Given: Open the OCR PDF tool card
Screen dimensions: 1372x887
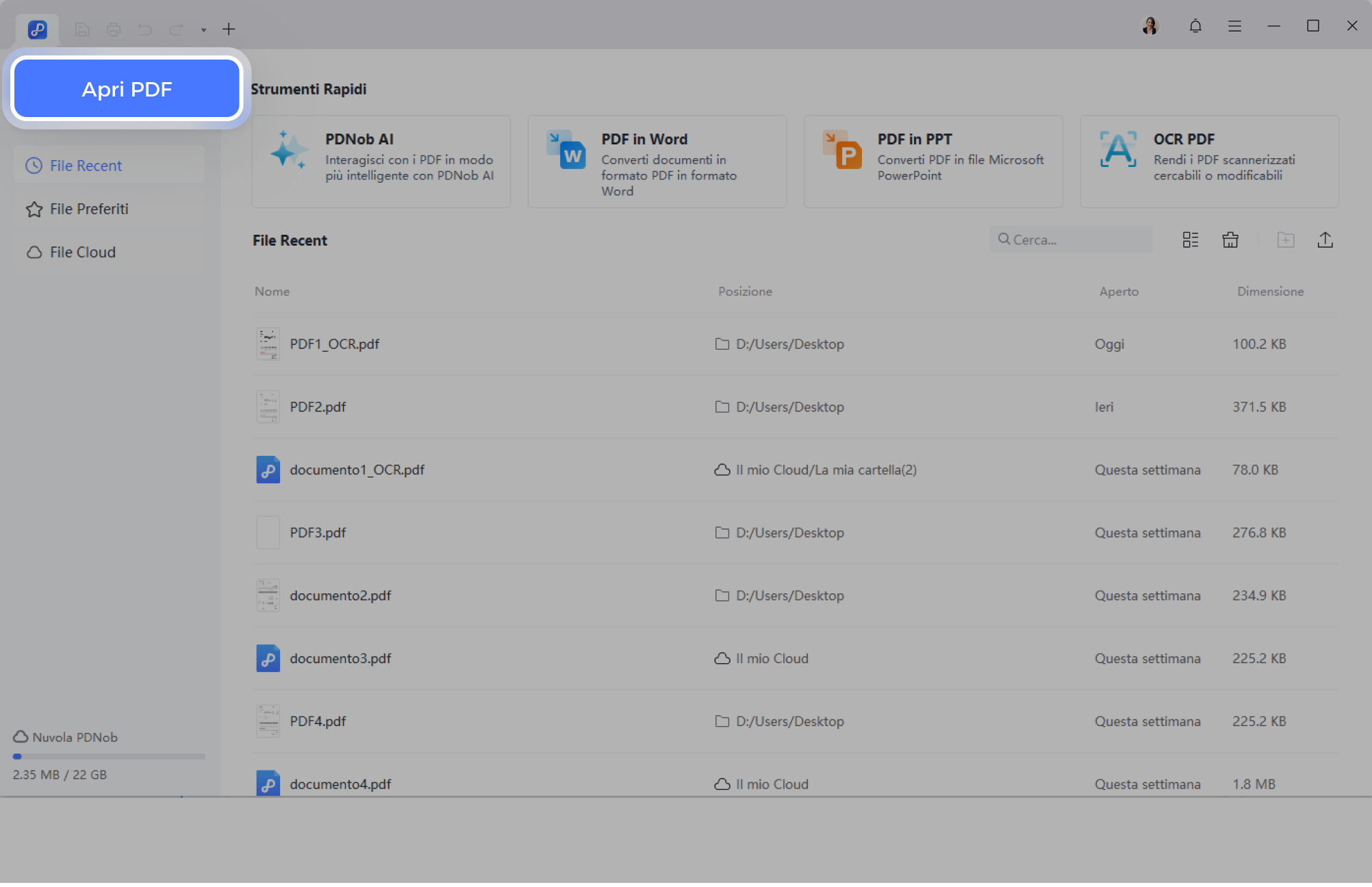Looking at the screenshot, I should [1210, 162].
